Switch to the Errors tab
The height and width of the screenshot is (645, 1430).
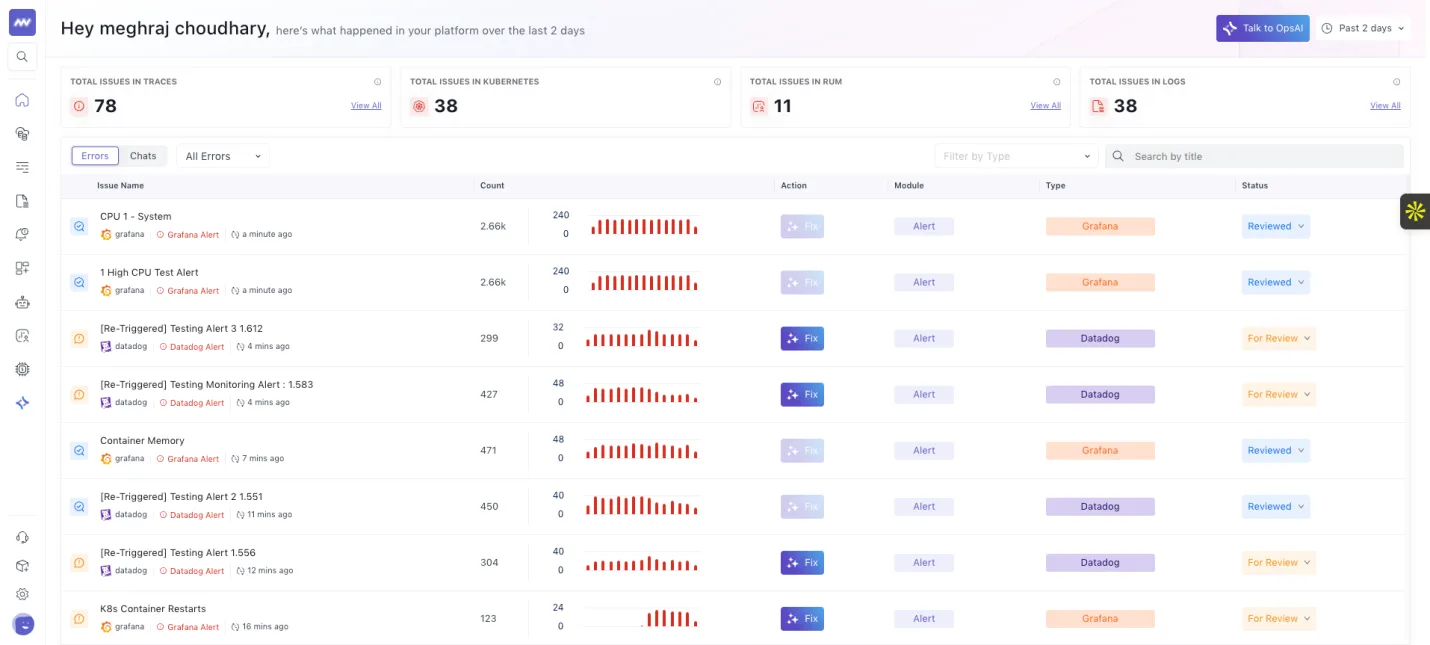95,156
